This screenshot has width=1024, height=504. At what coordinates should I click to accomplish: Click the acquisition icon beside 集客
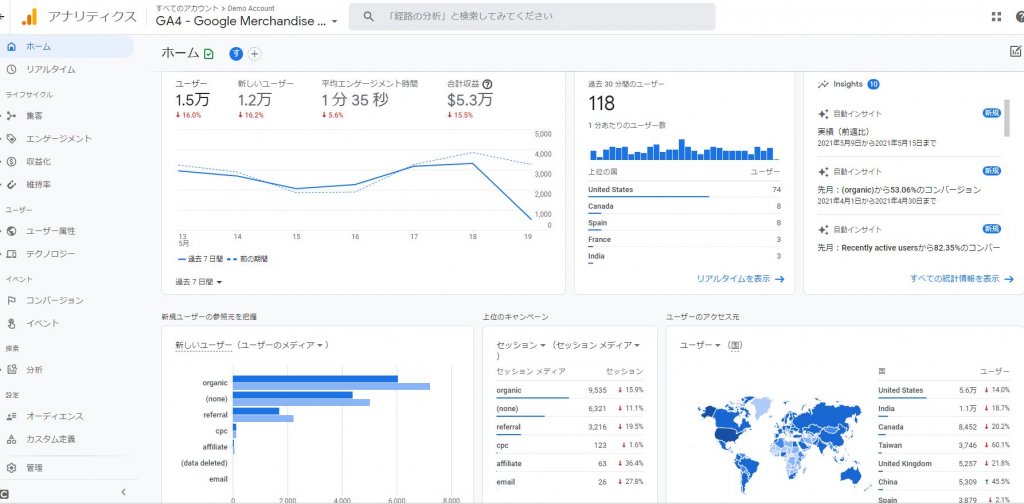[11, 116]
